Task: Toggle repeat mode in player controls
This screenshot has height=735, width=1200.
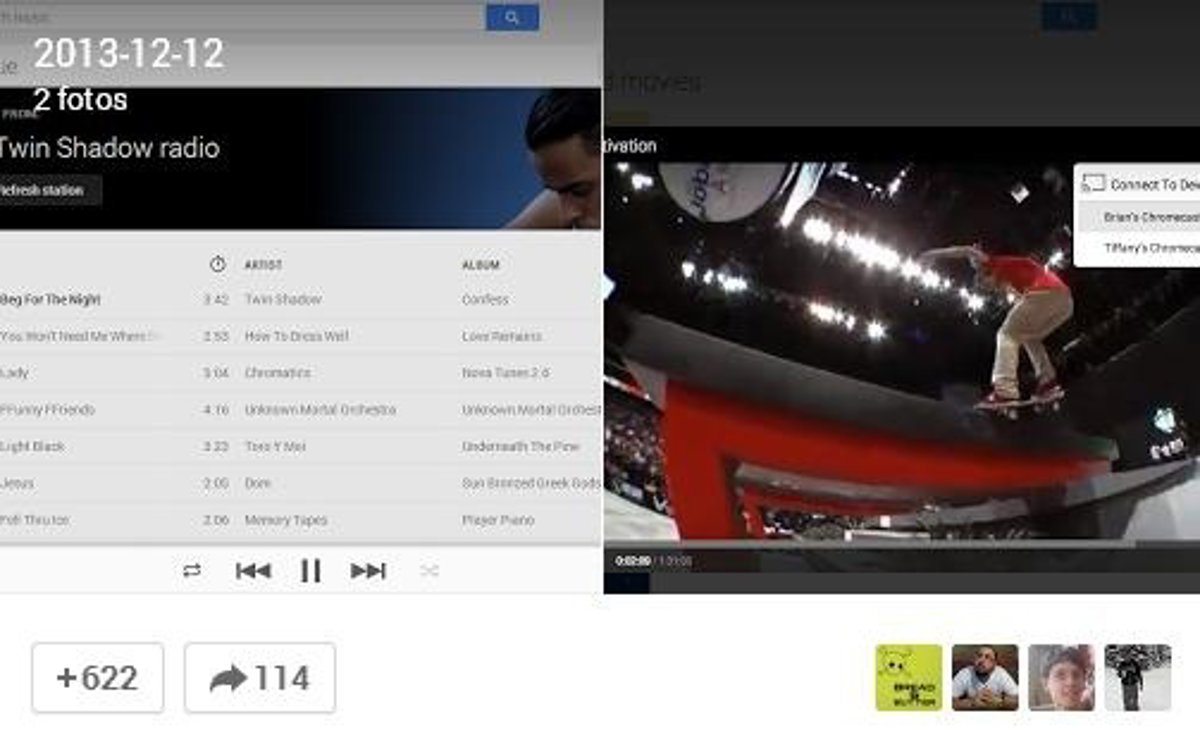Action: (192, 570)
